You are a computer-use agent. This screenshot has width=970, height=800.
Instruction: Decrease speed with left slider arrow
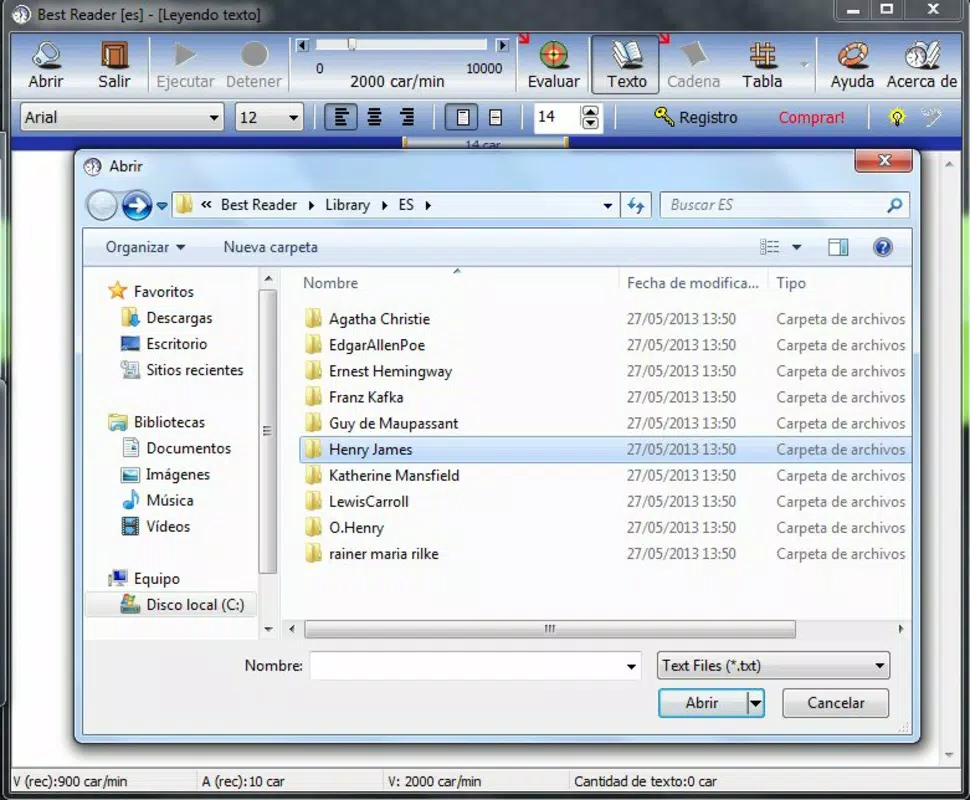click(303, 45)
